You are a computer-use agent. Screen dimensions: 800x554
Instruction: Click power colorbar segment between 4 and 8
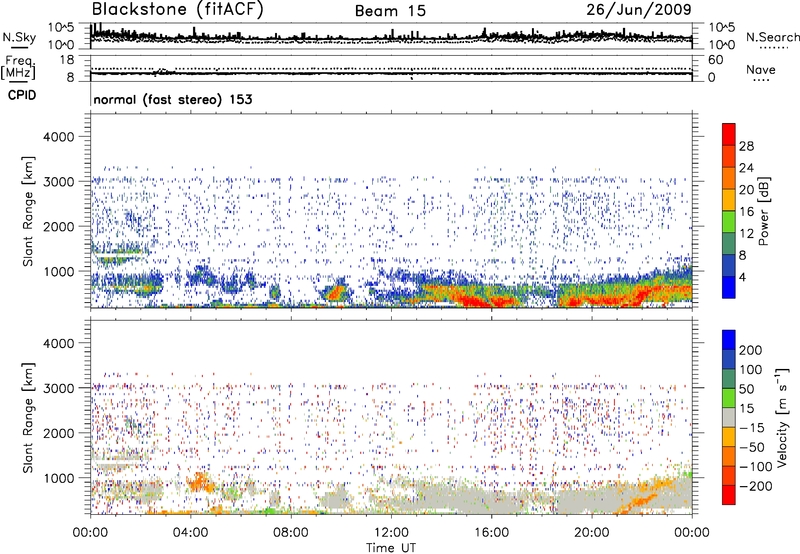click(729, 265)
